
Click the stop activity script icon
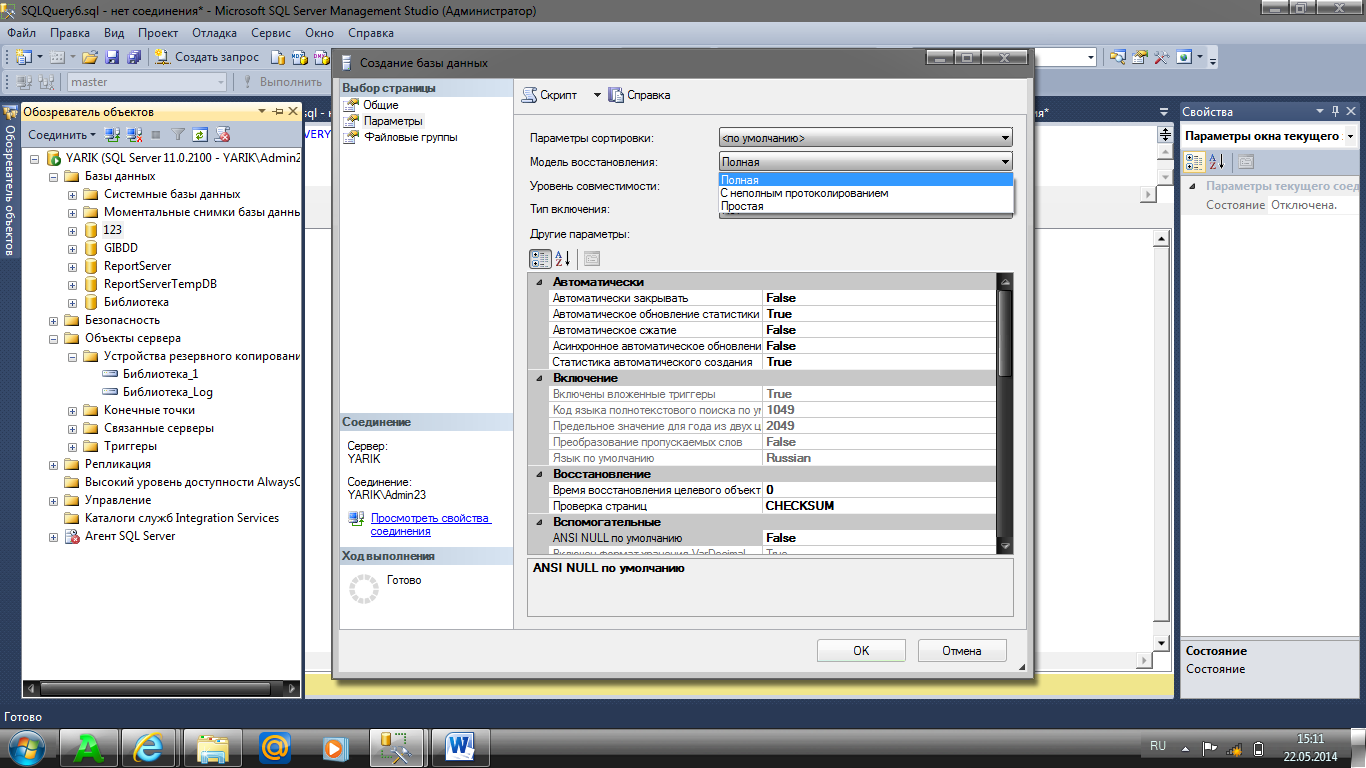223,134
